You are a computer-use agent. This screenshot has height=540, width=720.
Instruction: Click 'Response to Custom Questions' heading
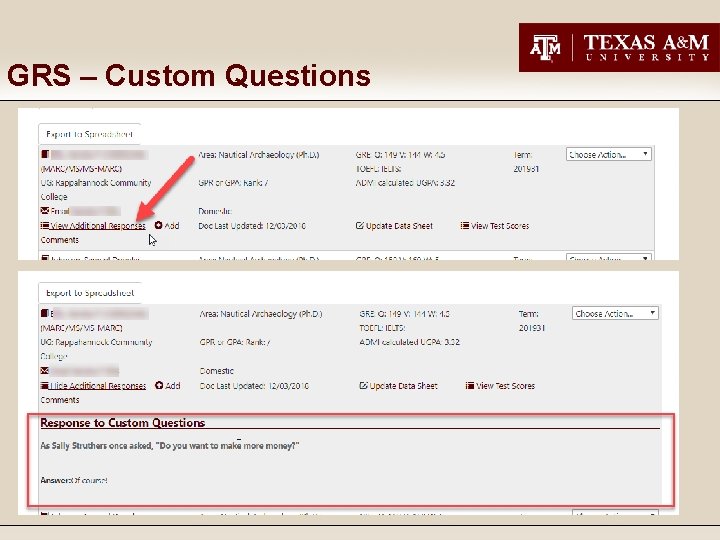click(123, 423)
